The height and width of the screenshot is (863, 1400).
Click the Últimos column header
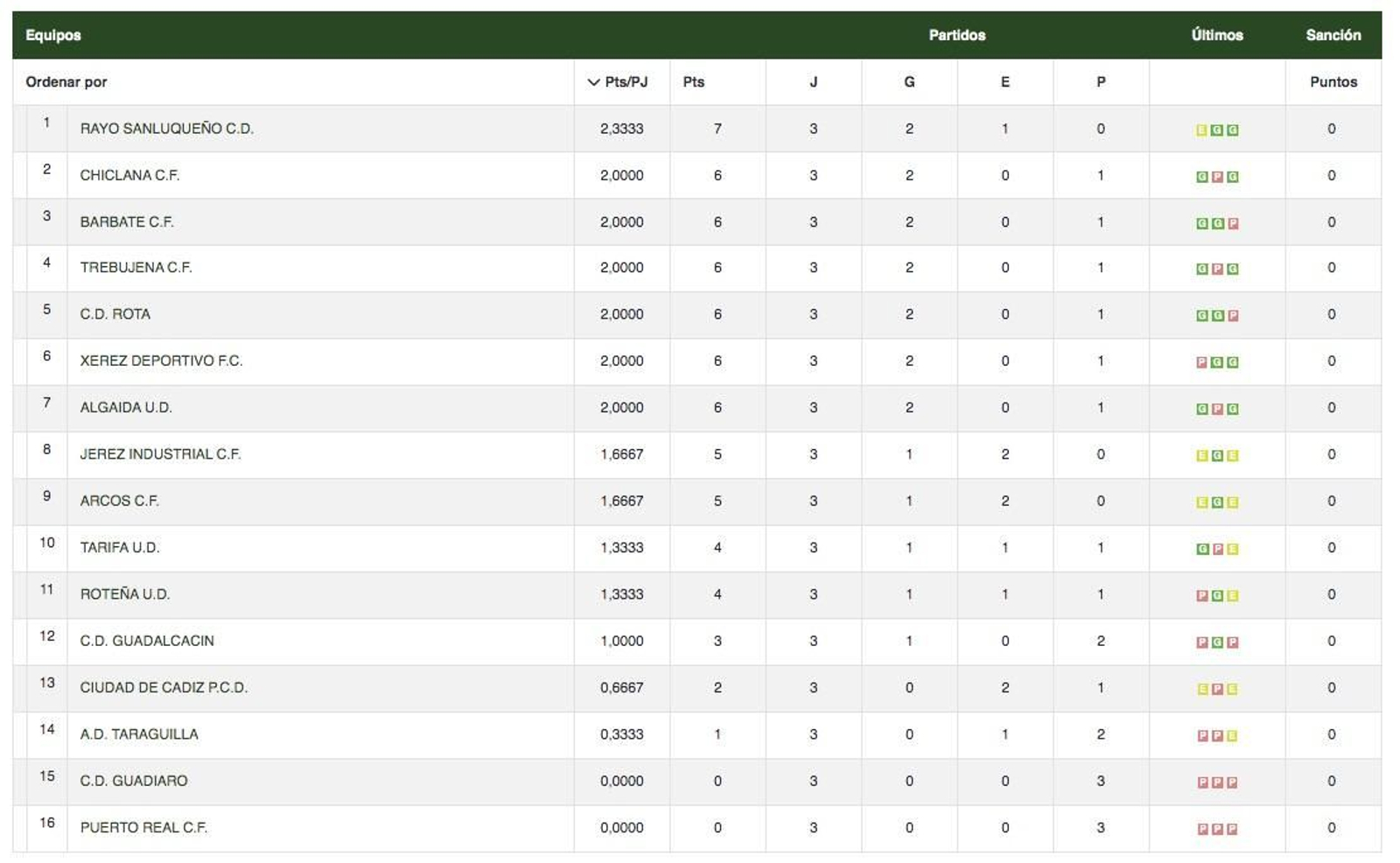(x=1217, y=36)
